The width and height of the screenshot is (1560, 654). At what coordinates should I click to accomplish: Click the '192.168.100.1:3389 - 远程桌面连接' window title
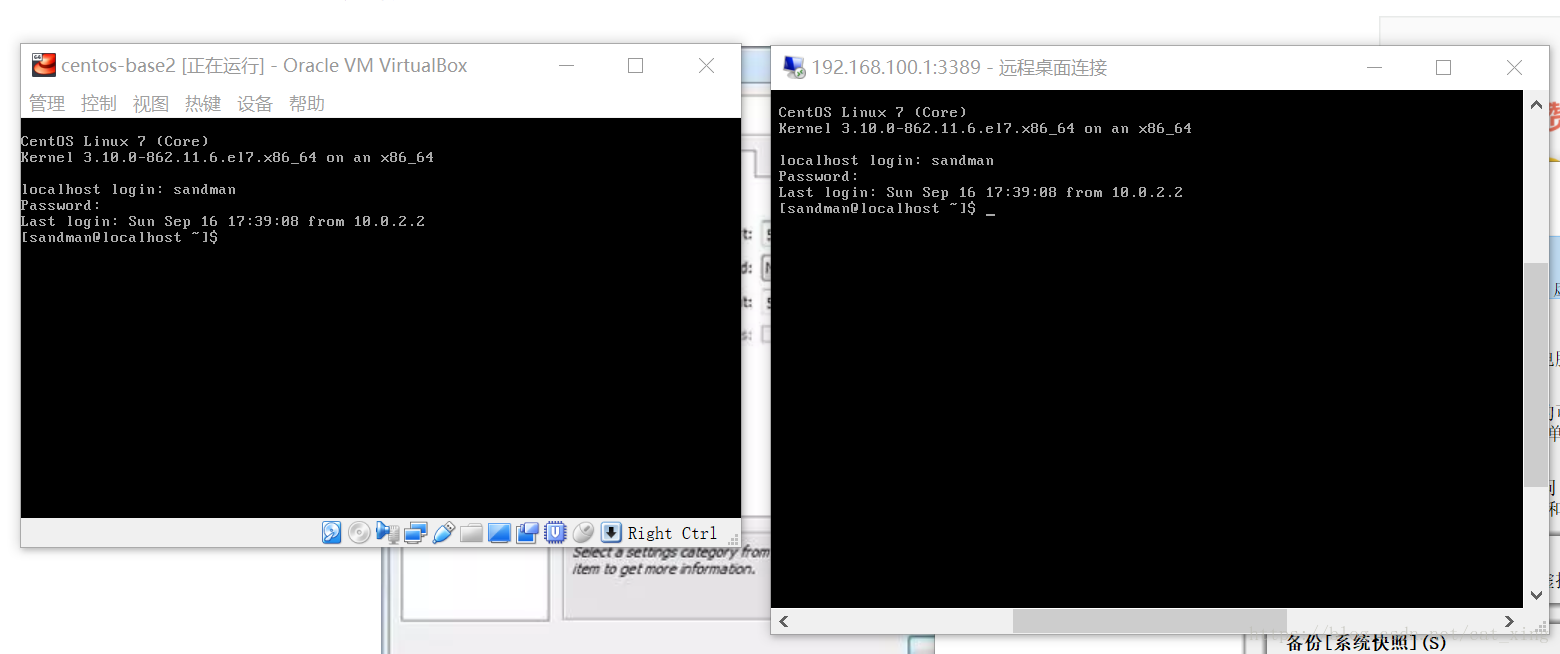(x=960, y=68)
